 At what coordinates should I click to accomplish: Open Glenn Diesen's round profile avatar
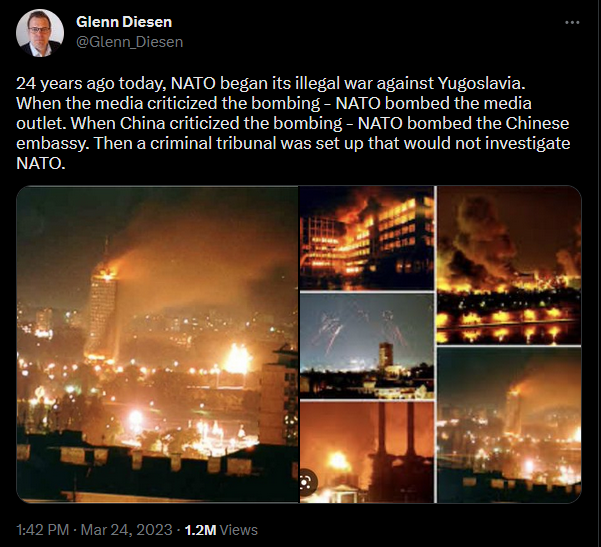click(40, 33)
